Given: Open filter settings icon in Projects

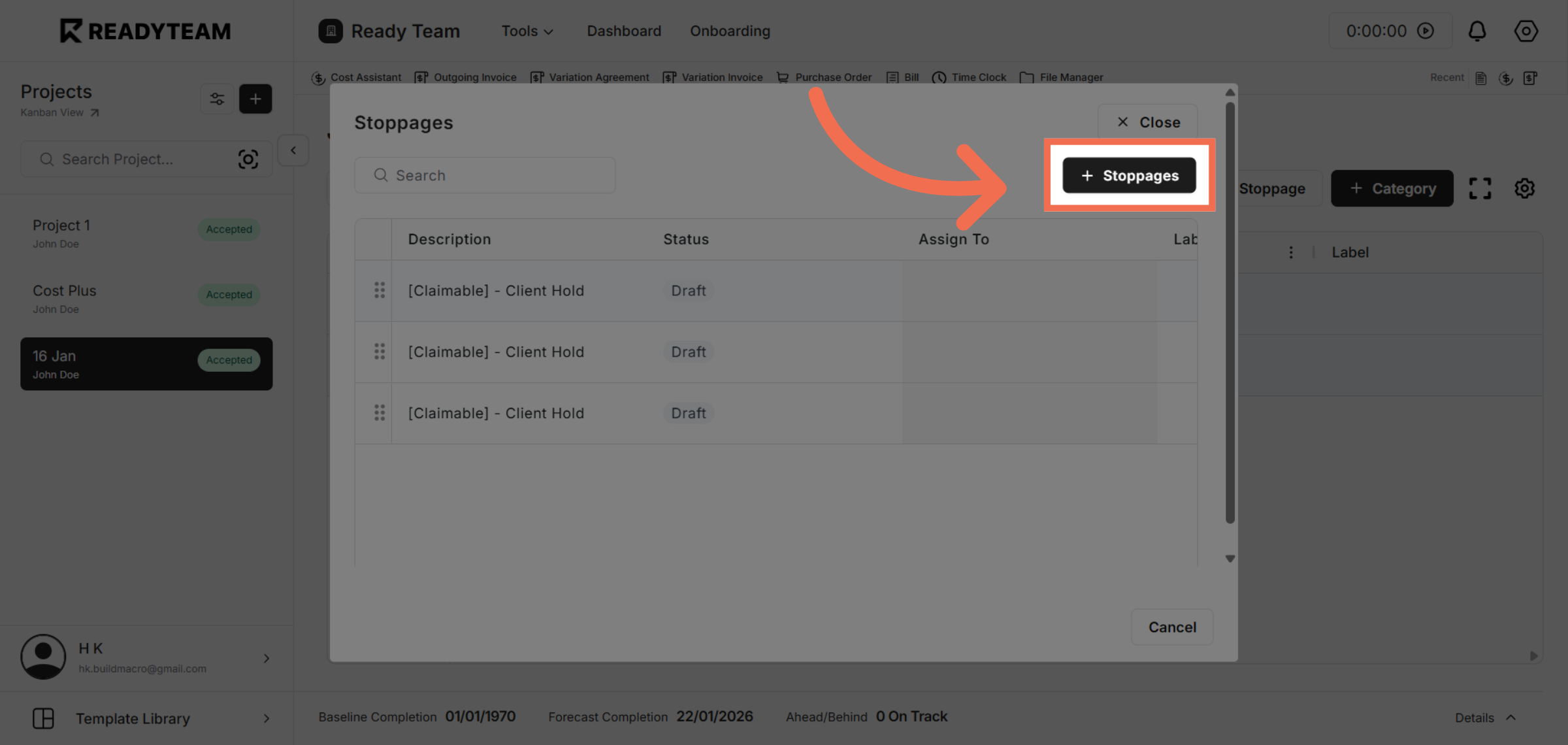Looking at the screenshot, I should click(x=217, y=99).
